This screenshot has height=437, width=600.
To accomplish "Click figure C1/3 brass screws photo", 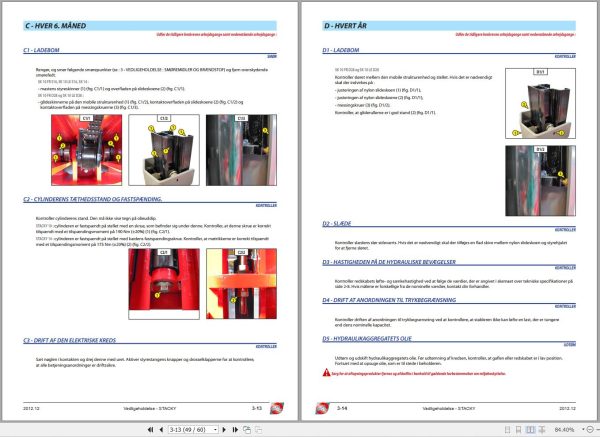I will point(241,150).
